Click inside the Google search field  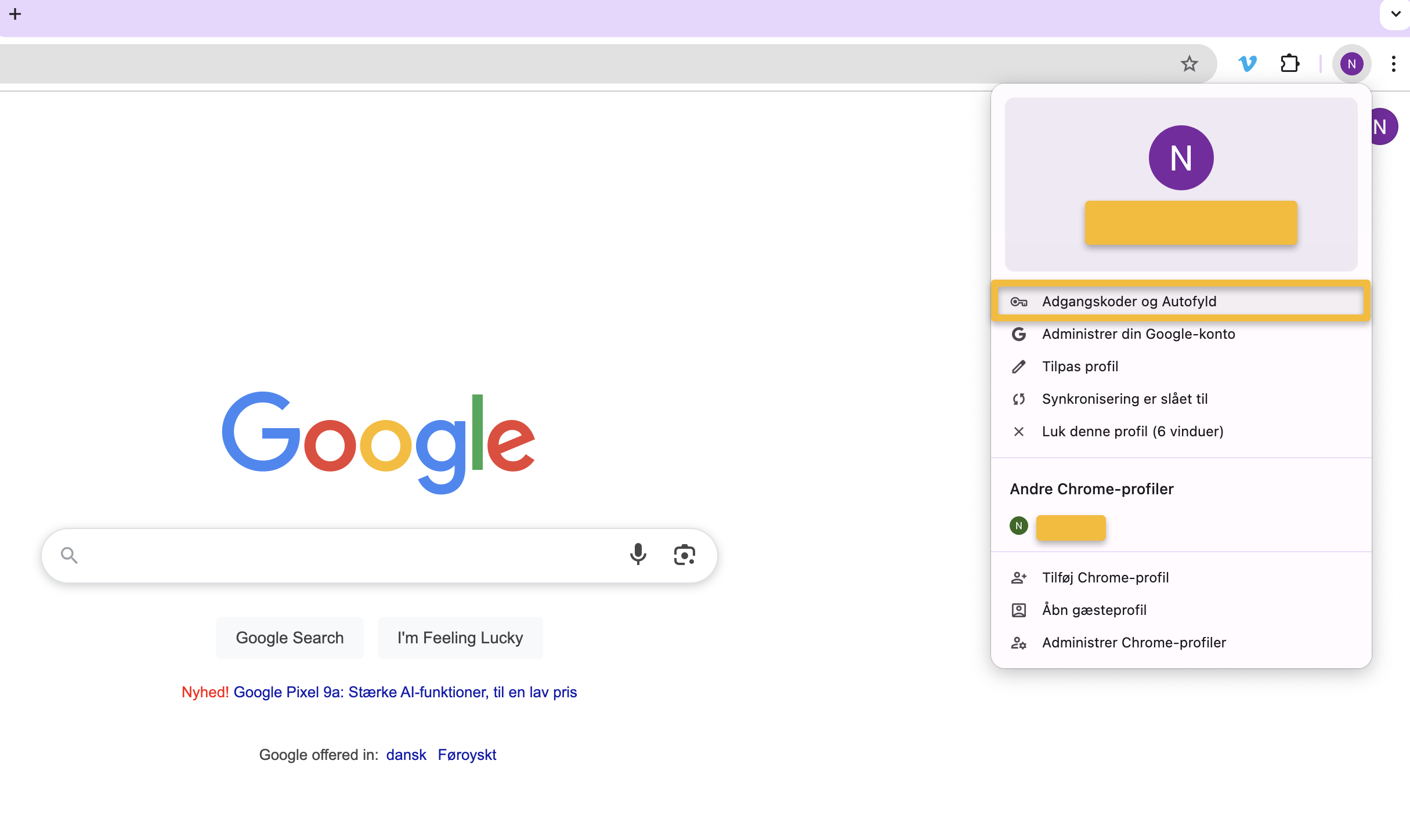click(x=348, y=555)
